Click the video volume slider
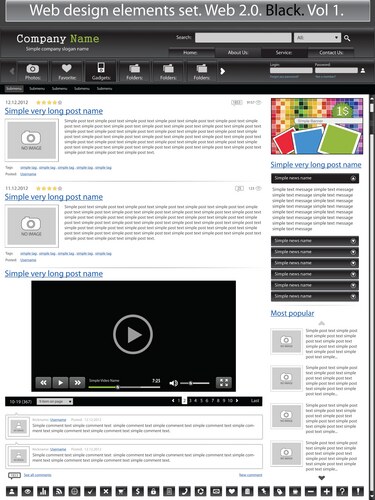 click(x=195, y=383)
